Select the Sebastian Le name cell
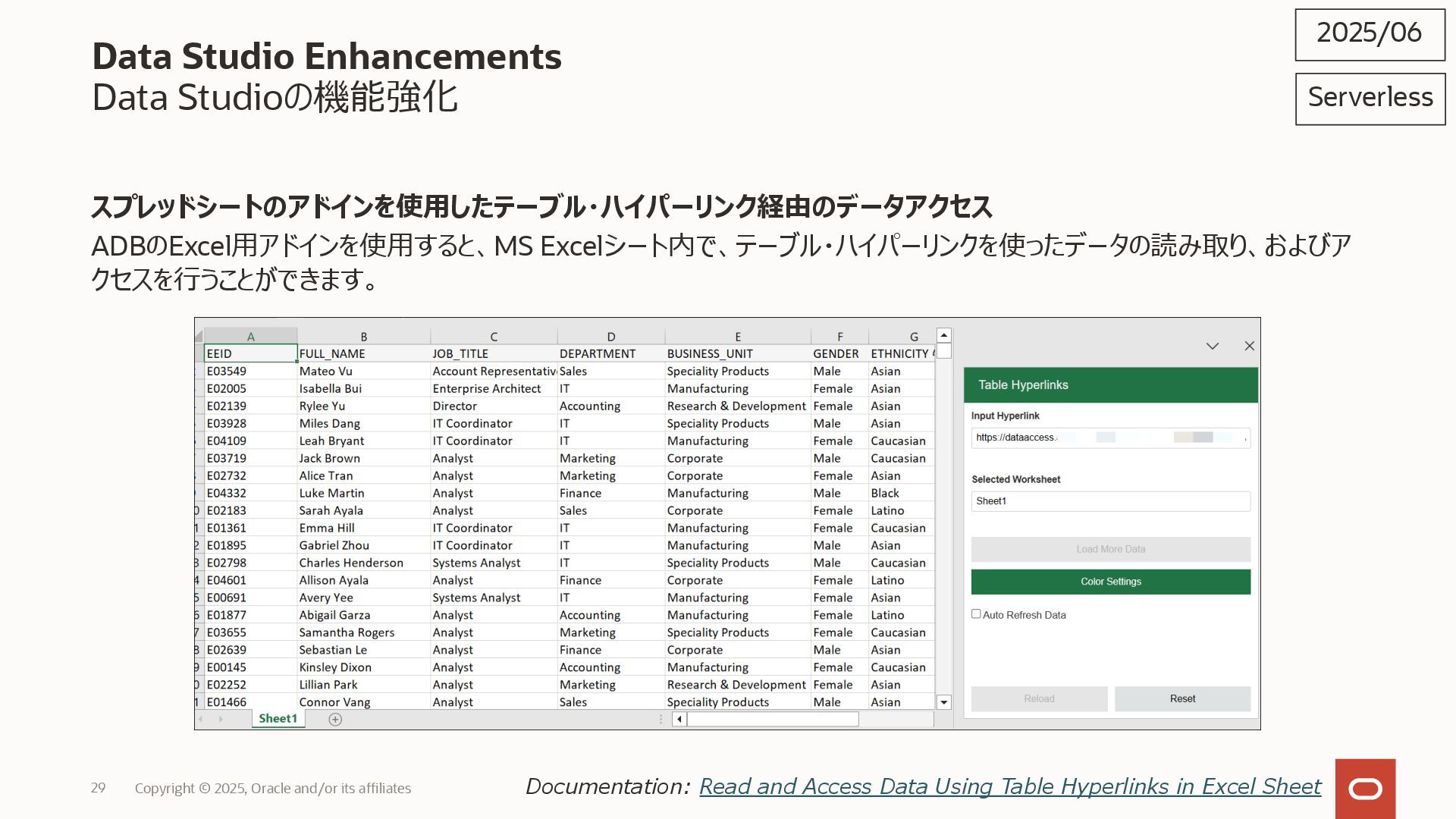This screenshot has width=1456, height=819. 363,650
